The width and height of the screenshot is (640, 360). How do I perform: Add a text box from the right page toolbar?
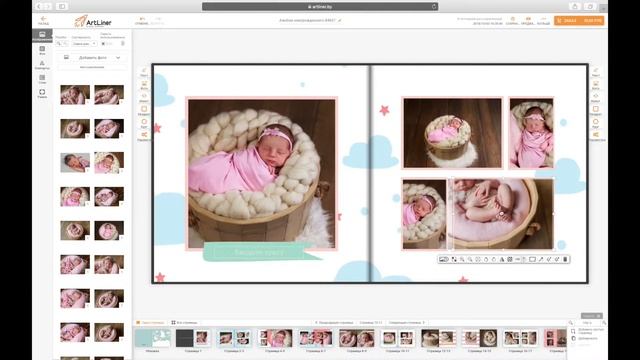click(x=596, y=72)
